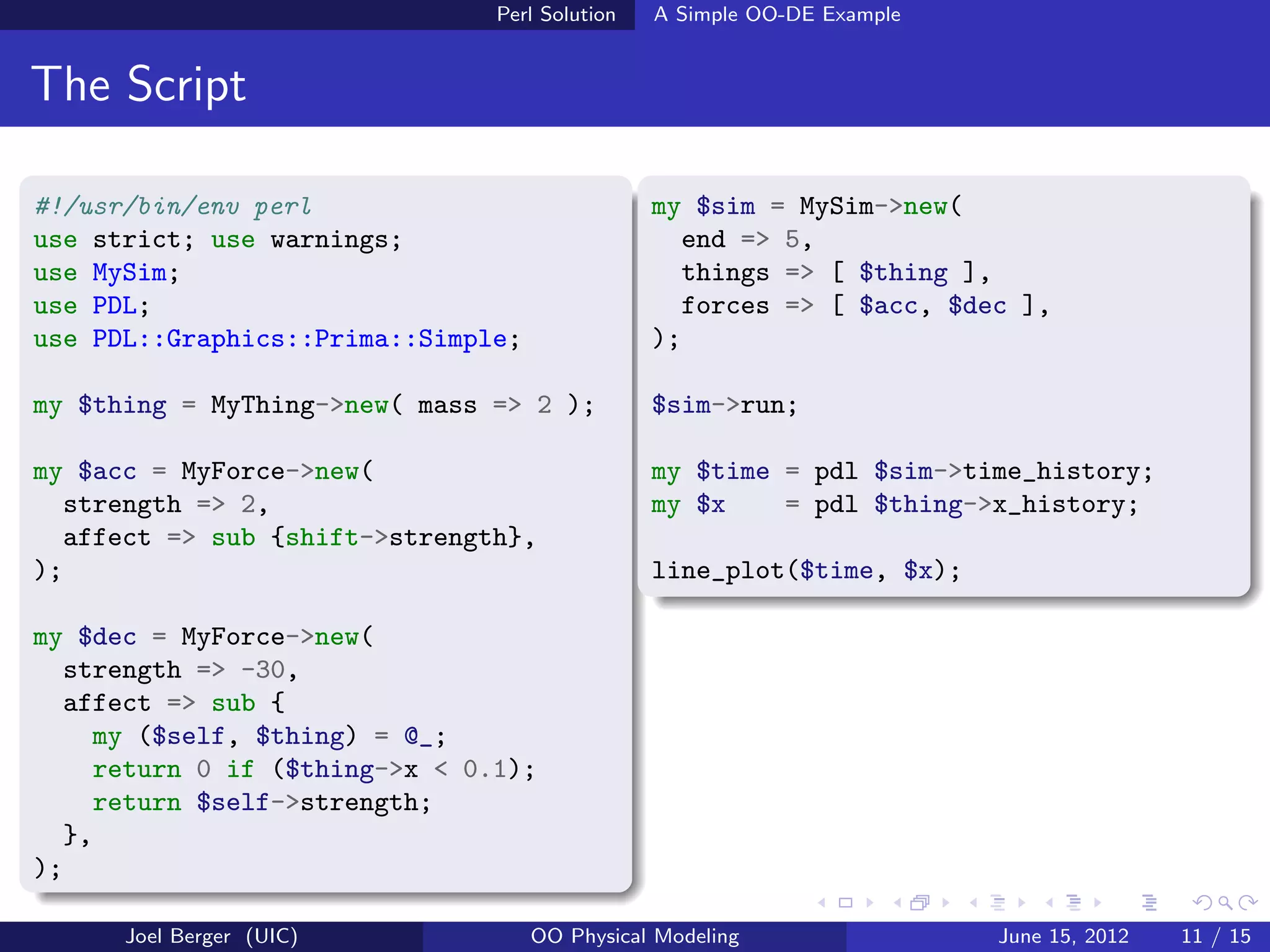Image resolution: width=1270 pixels, height=952 pixels.
Task: Open the Perl Solution section tab
Action: pyautogui.click(x=556, y=14)
